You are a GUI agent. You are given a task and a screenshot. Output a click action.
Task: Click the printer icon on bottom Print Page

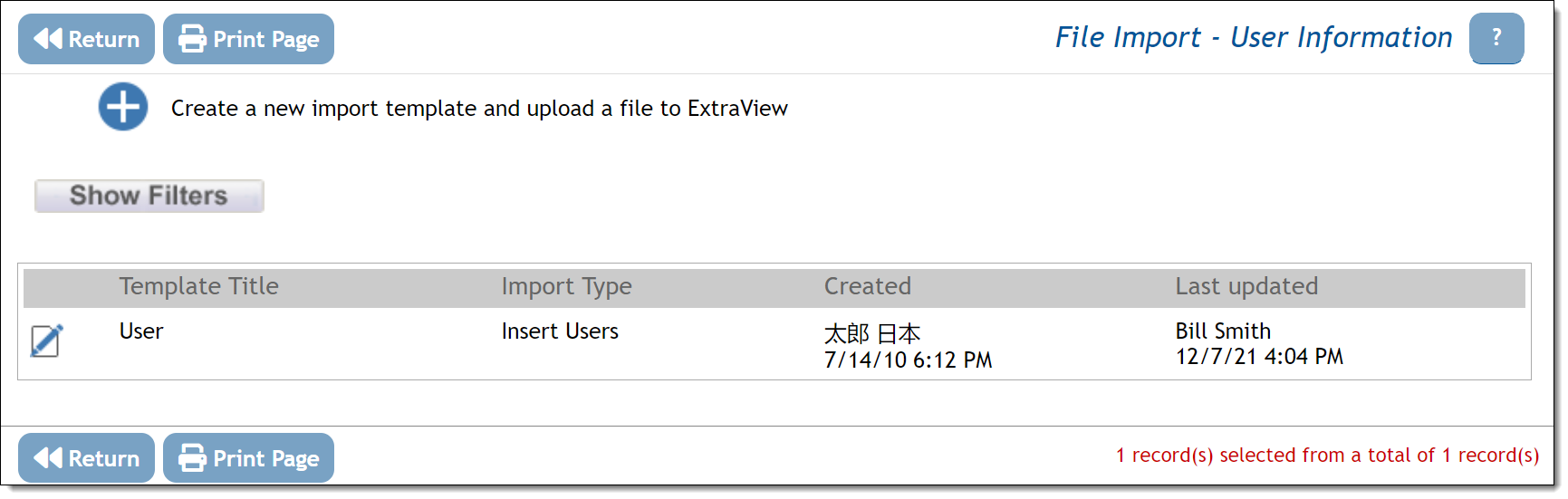192,458
